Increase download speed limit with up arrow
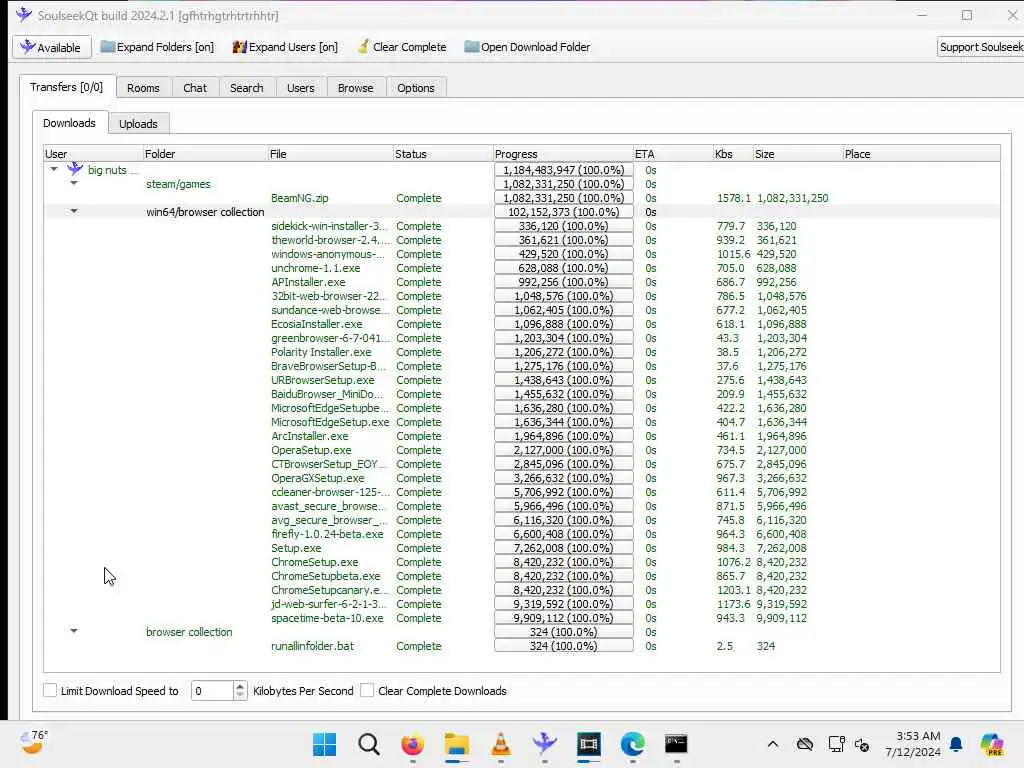This screenshot has width=1024, height=768. (x=240, y=686)
